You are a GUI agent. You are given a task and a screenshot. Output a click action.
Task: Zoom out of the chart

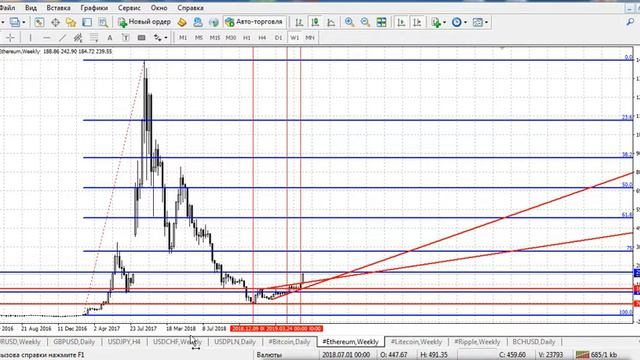coord(365,22)
